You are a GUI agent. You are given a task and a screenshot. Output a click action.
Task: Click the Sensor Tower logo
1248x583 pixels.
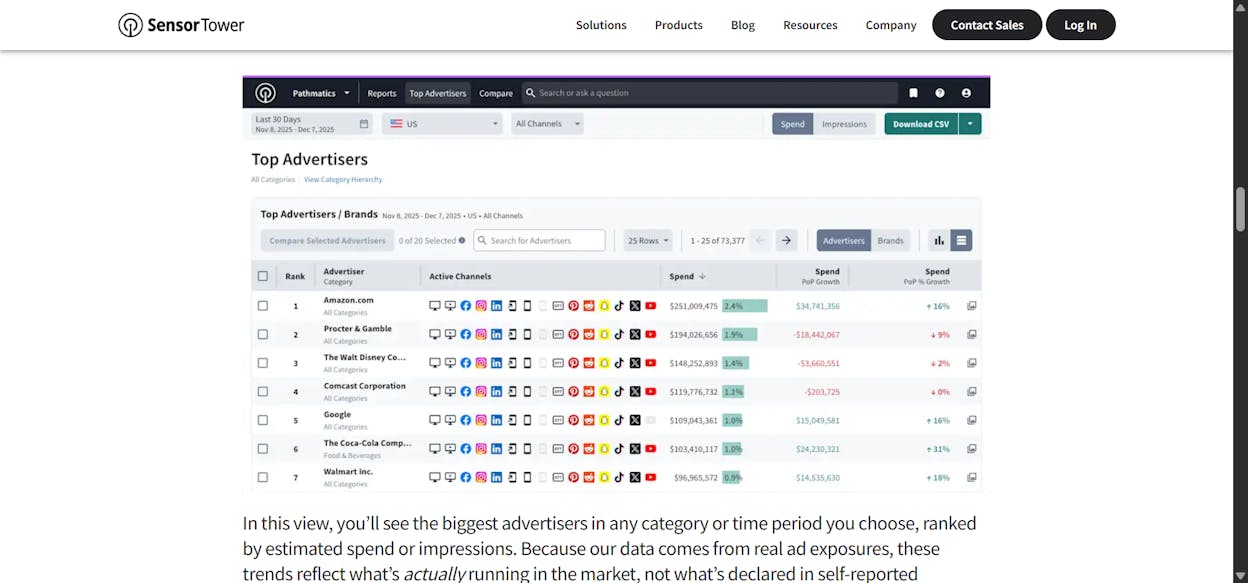pyautogui.click(x=181, y=25)
